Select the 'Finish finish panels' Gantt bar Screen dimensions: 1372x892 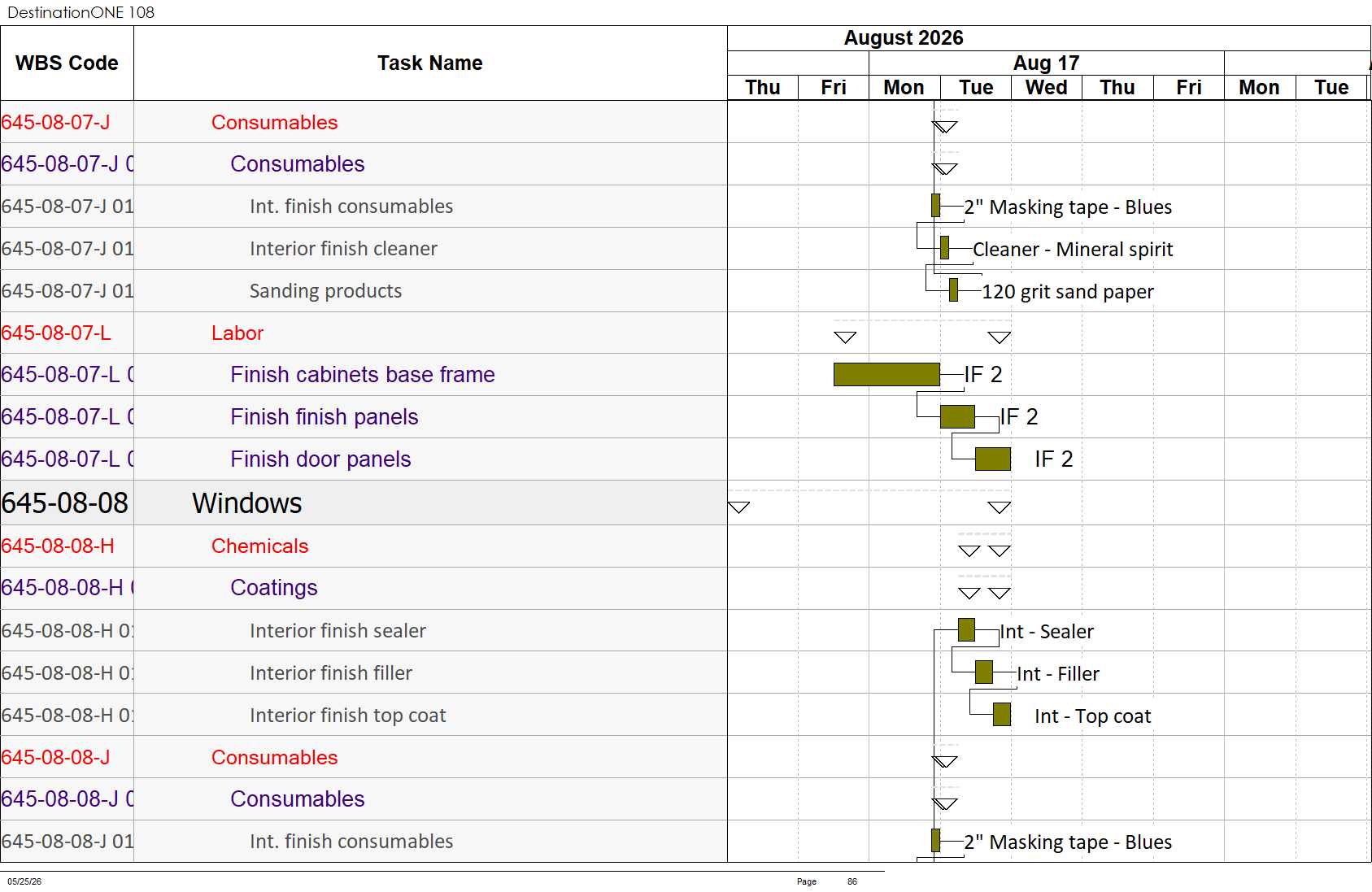pyautogui.click(x=957, y=416)
